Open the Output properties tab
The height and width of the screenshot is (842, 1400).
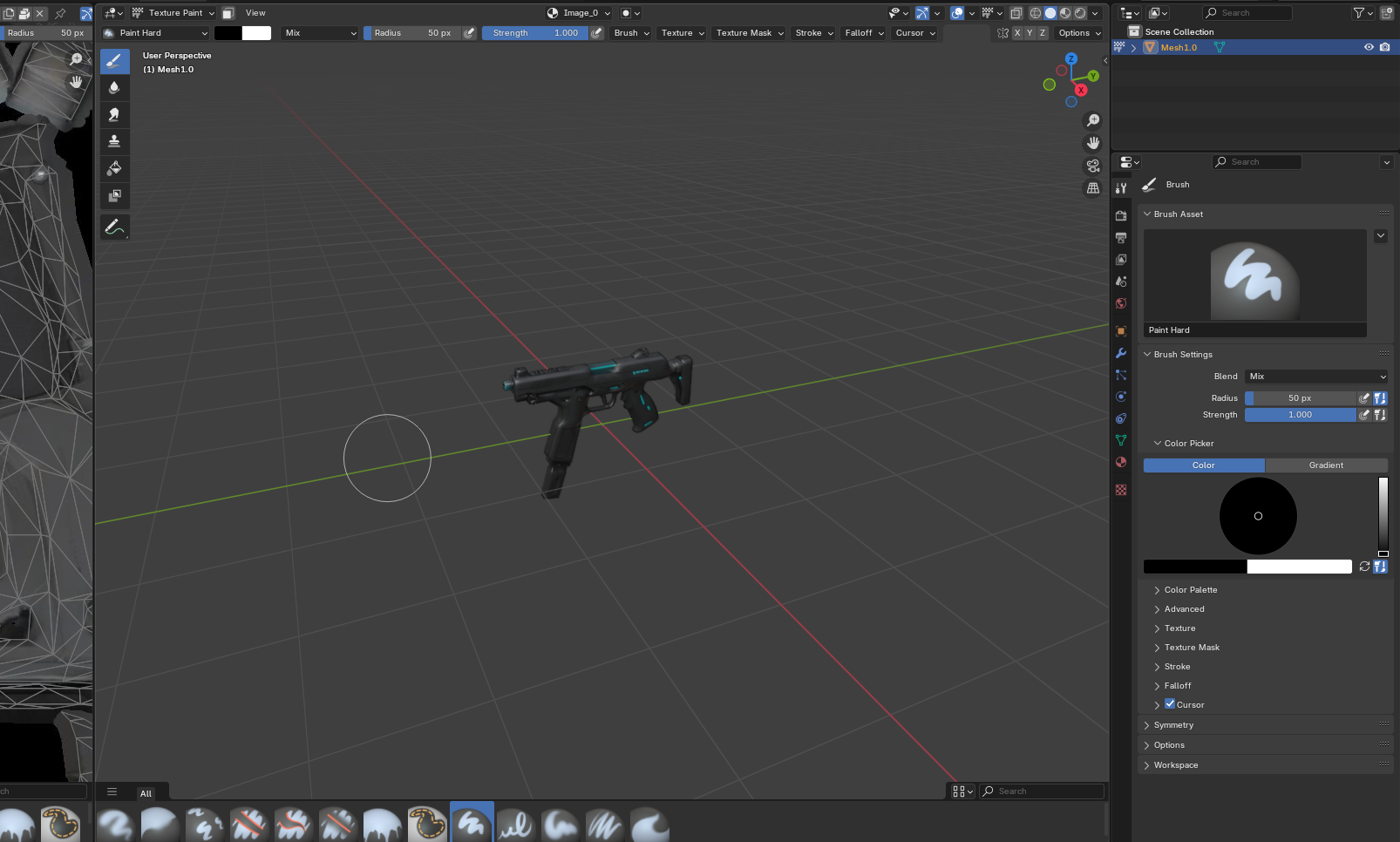(x=1121, y=237)
